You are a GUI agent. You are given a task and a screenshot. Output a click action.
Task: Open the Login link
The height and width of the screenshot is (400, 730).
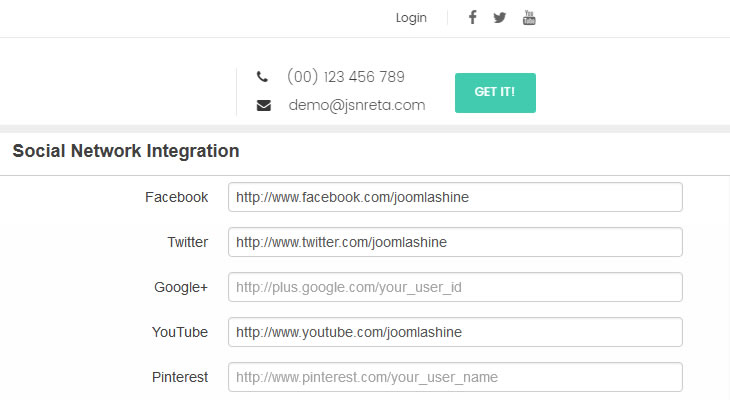coord(411,17)
